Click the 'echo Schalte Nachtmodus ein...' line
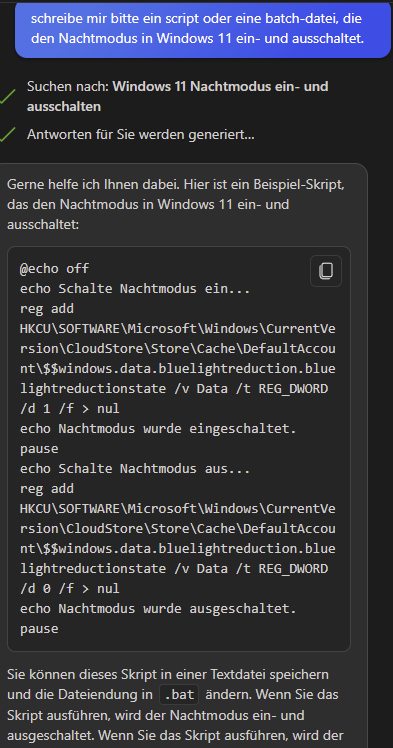Image resolution: width=393 pixels, height=748 pixels. tap(135, 289)
